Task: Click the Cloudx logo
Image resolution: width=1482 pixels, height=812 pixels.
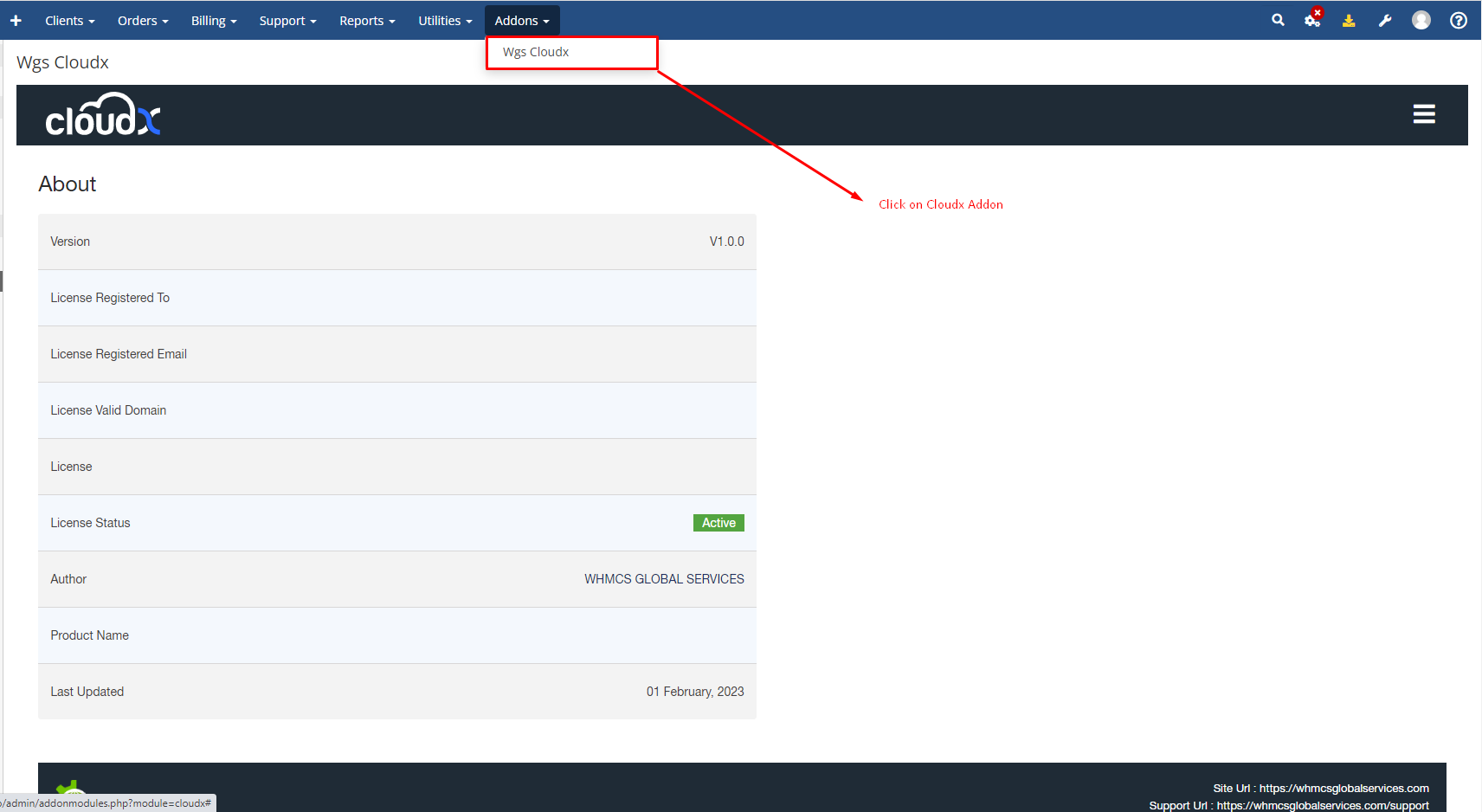Action: (x=103, y=115)
